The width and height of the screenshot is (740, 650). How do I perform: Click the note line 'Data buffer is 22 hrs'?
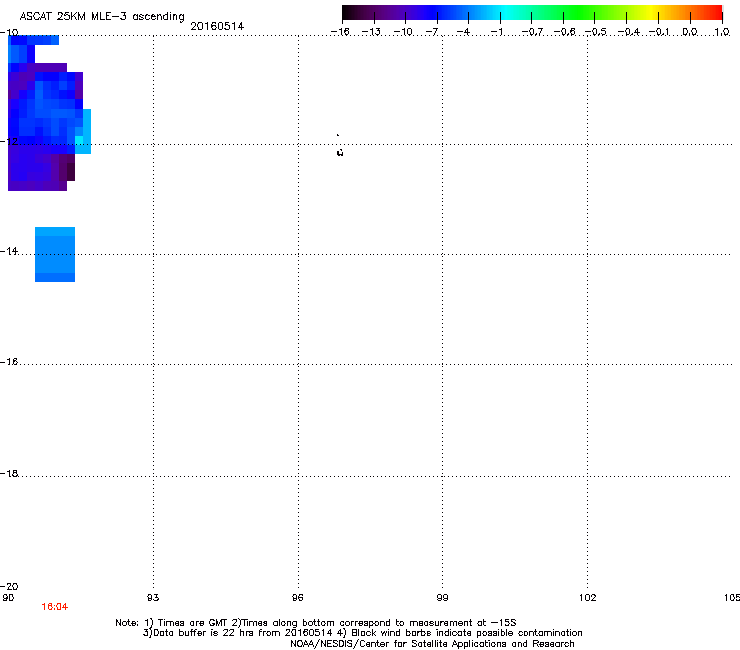point(362,633)
